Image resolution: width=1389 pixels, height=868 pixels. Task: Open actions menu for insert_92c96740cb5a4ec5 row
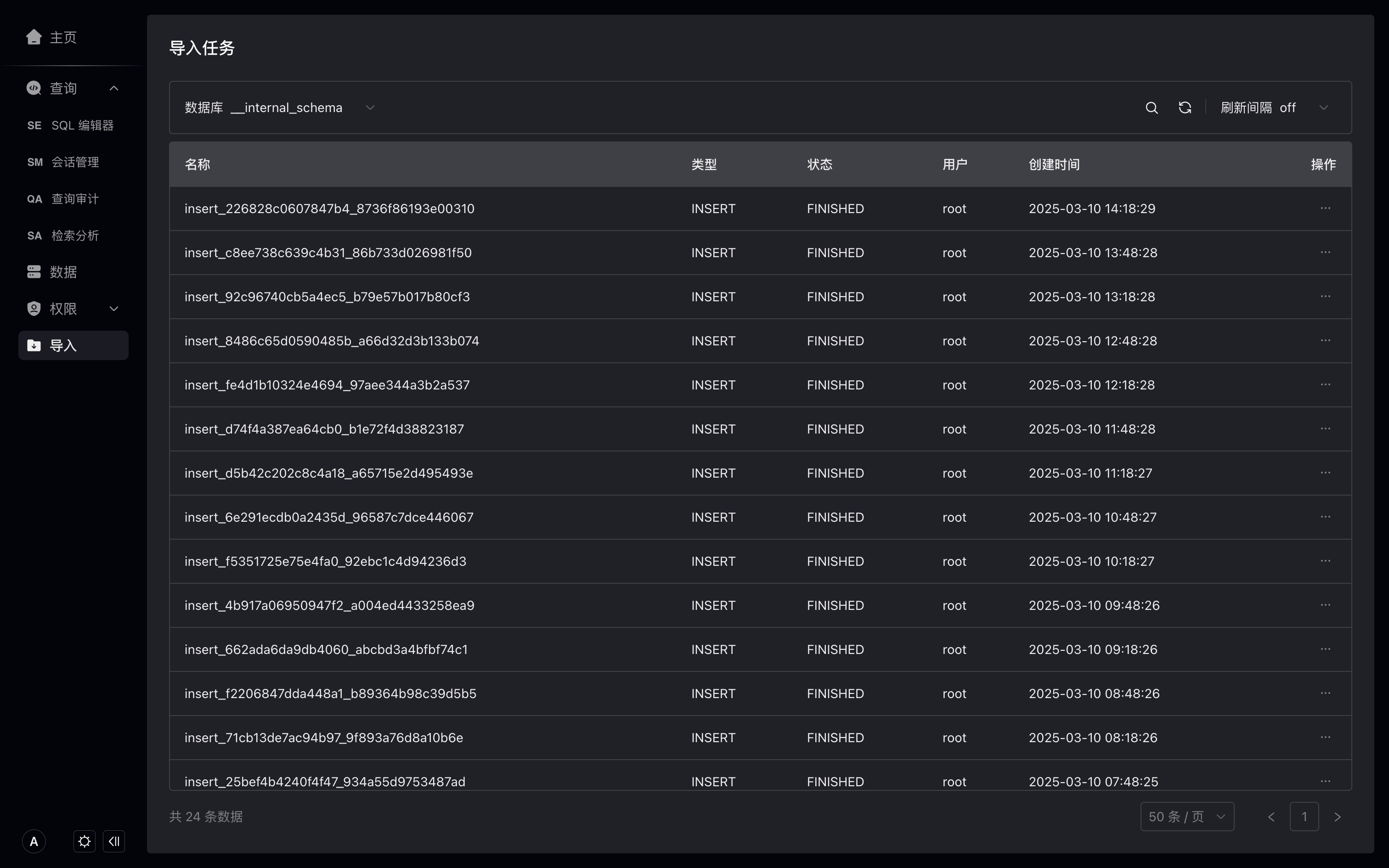pos(1325,297)
